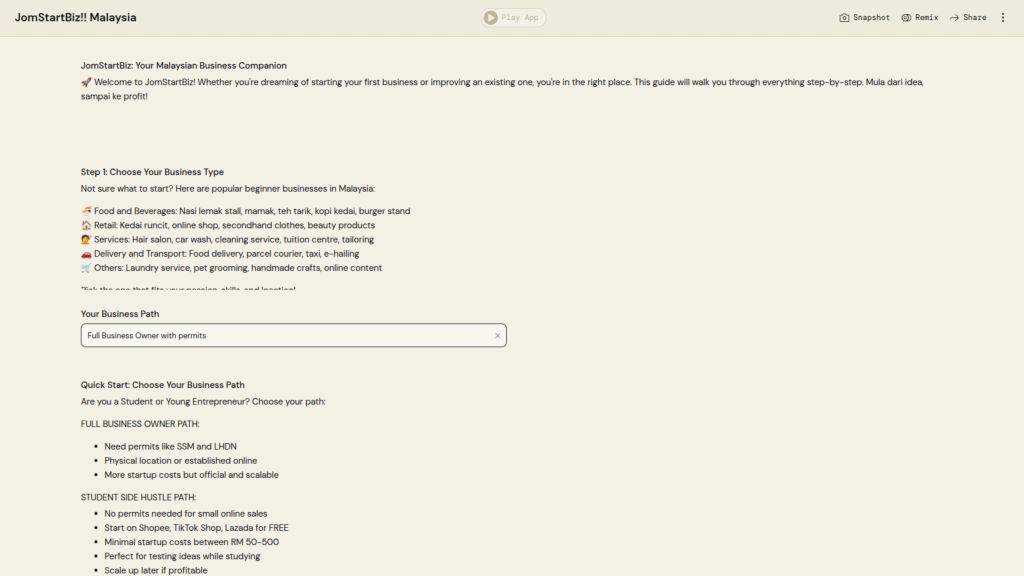The image size is (1024, 576).
Task: Click the rocket emoji in welcome text
Action: pos(86,82)
